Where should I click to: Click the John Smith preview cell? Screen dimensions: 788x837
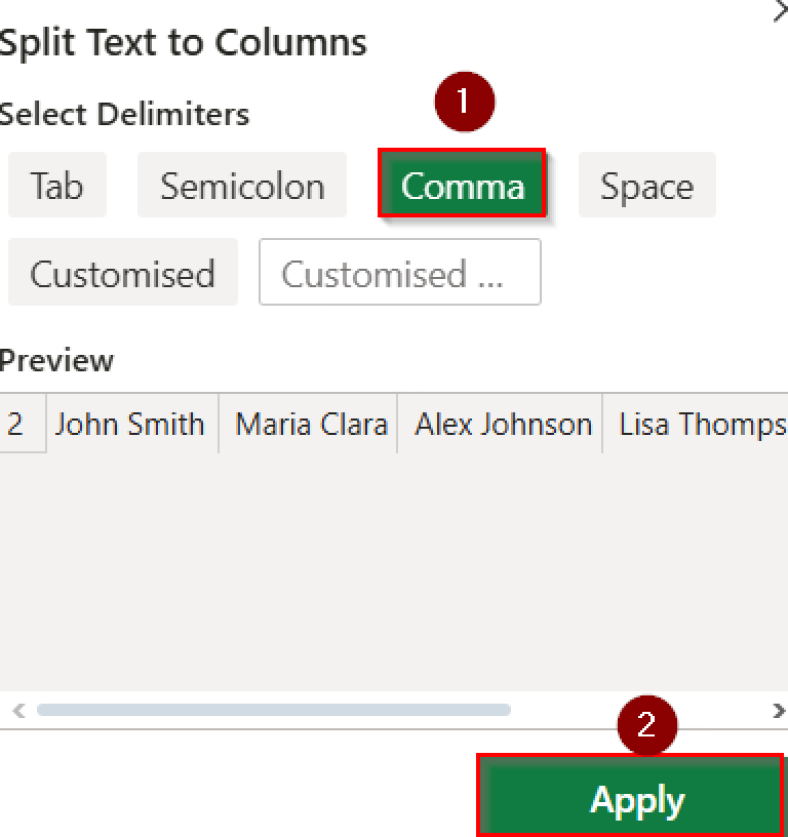pos(130,424)
